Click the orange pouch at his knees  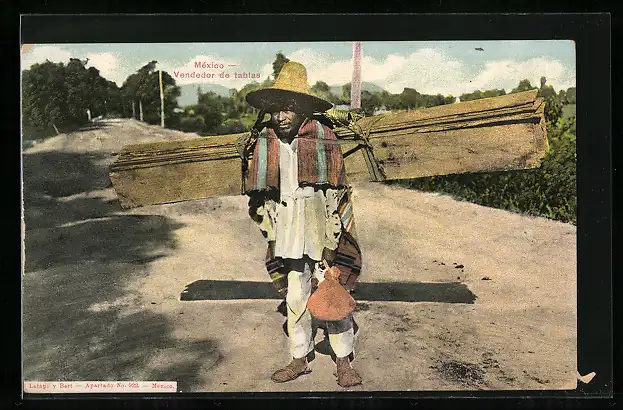click(x=330, y=298)
